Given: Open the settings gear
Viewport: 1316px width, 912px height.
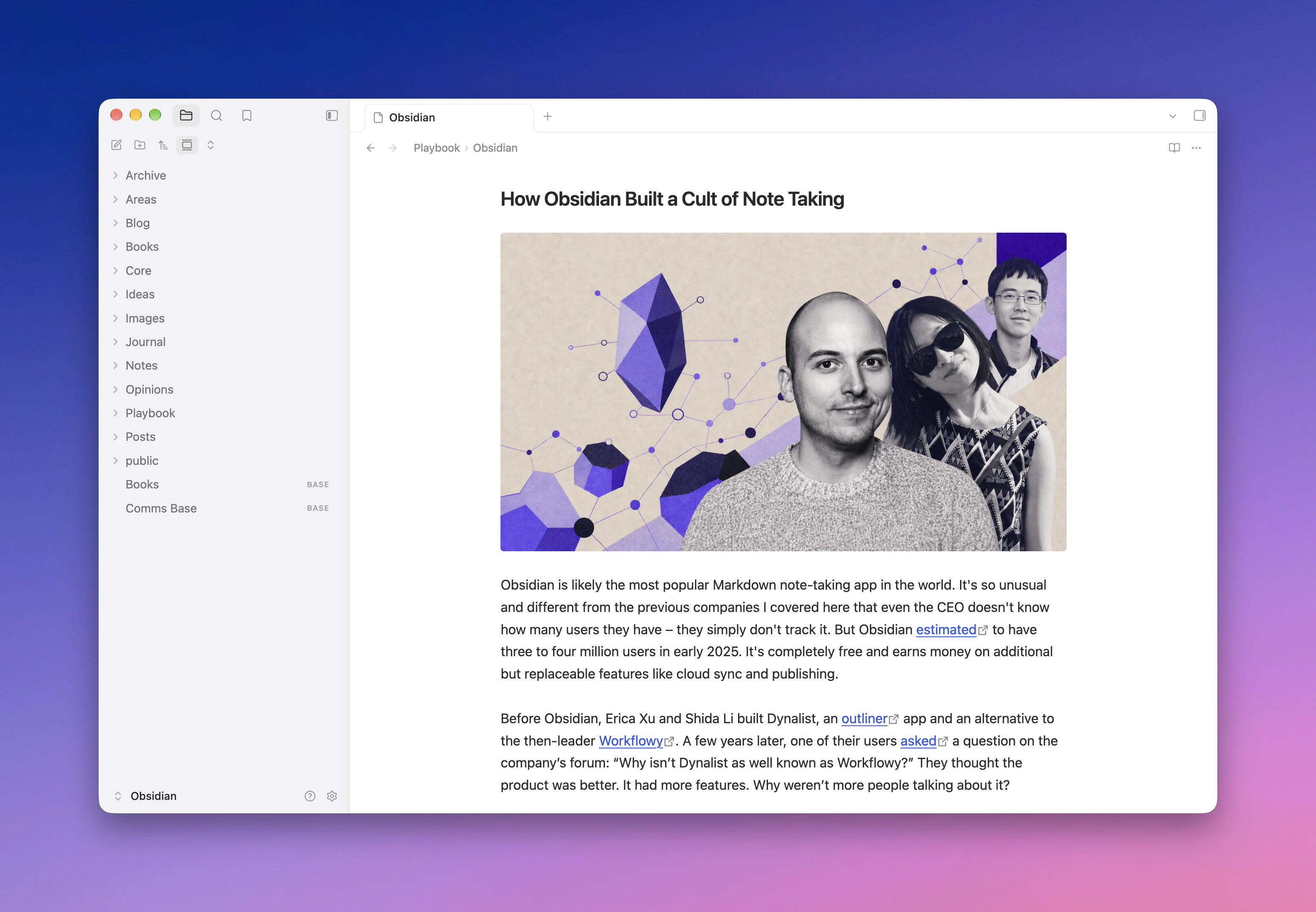Looking at the screenshot, I should click(332, 796).
